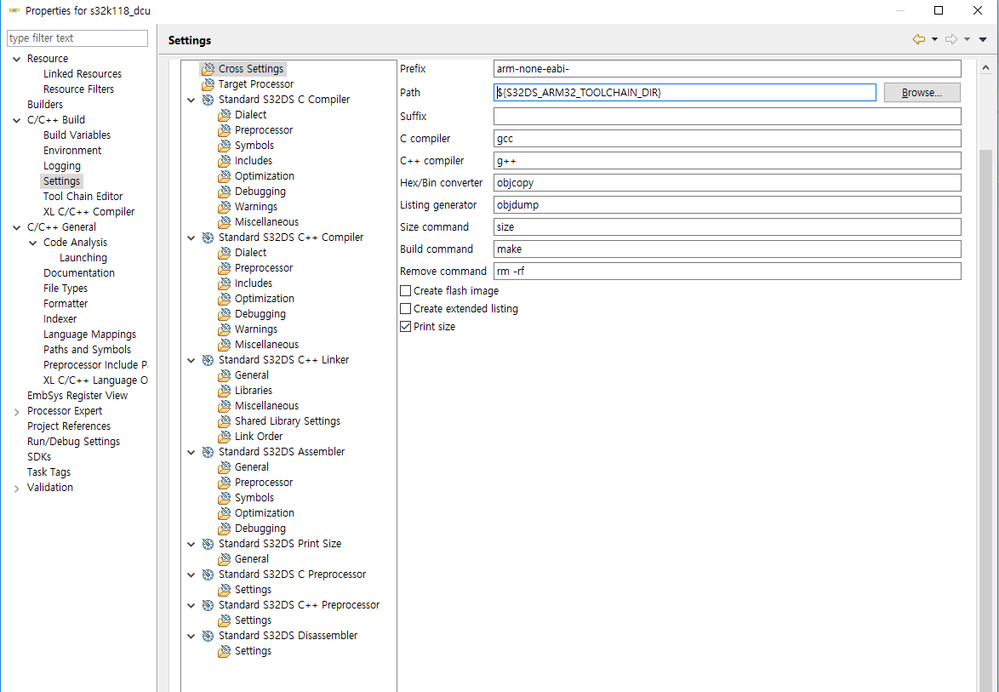Click the icon beside Libraries under C++ Linker
Image resolution: width=999 pixels, height=692 pixels.
(224, 391)
